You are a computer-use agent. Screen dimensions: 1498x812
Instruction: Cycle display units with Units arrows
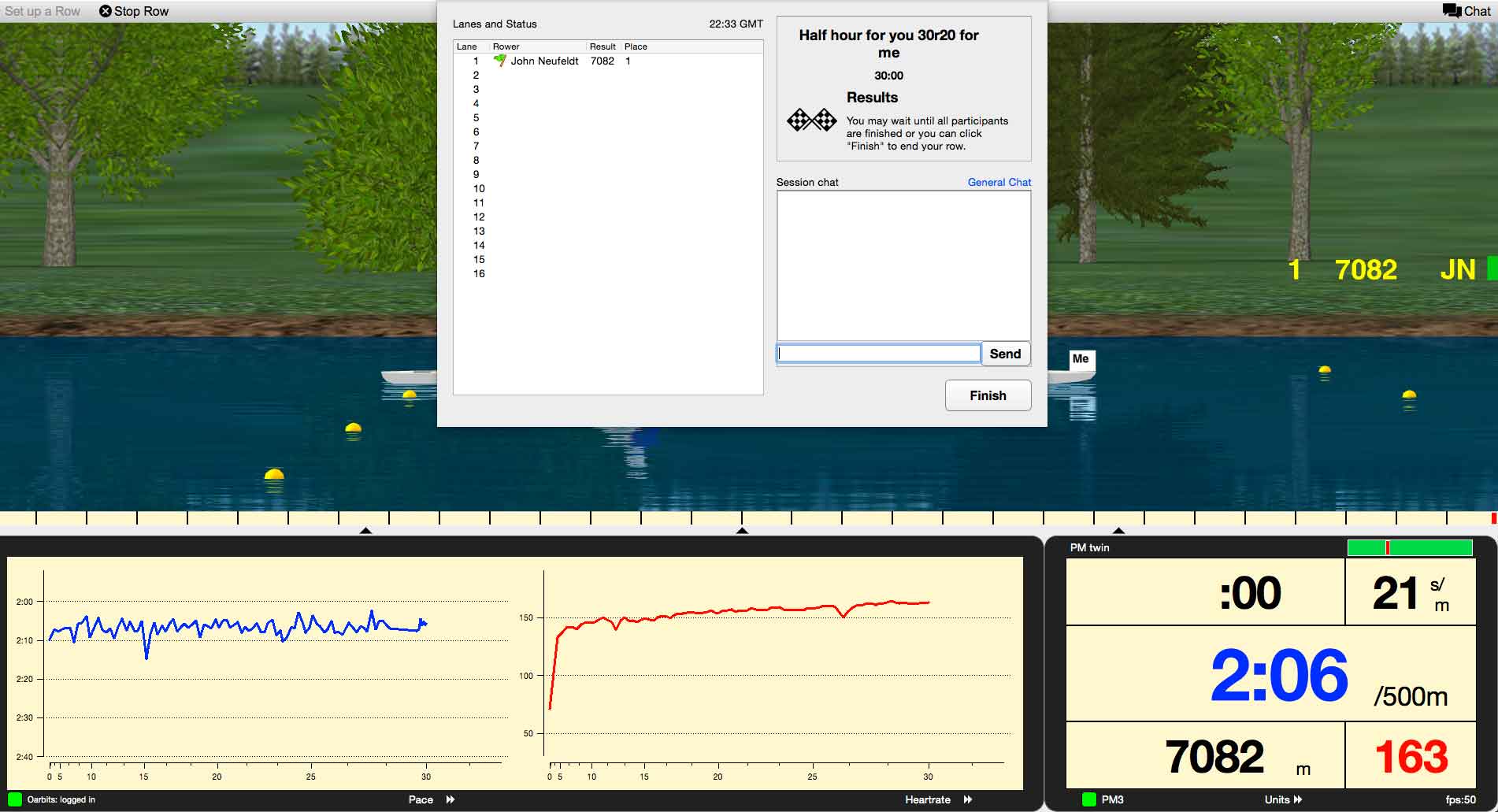coord(1298,799)
